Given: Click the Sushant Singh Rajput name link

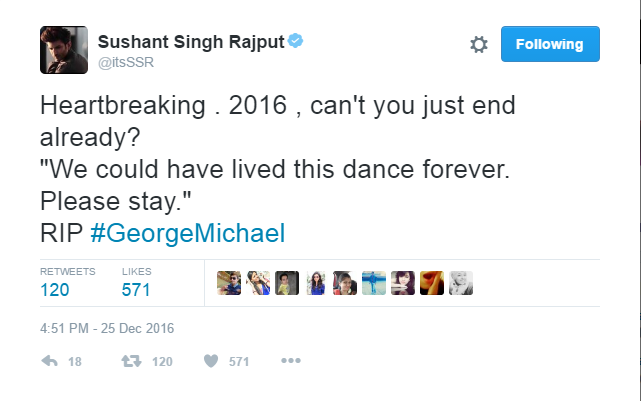Looking at the screenshot, I should tap(190, 43).
